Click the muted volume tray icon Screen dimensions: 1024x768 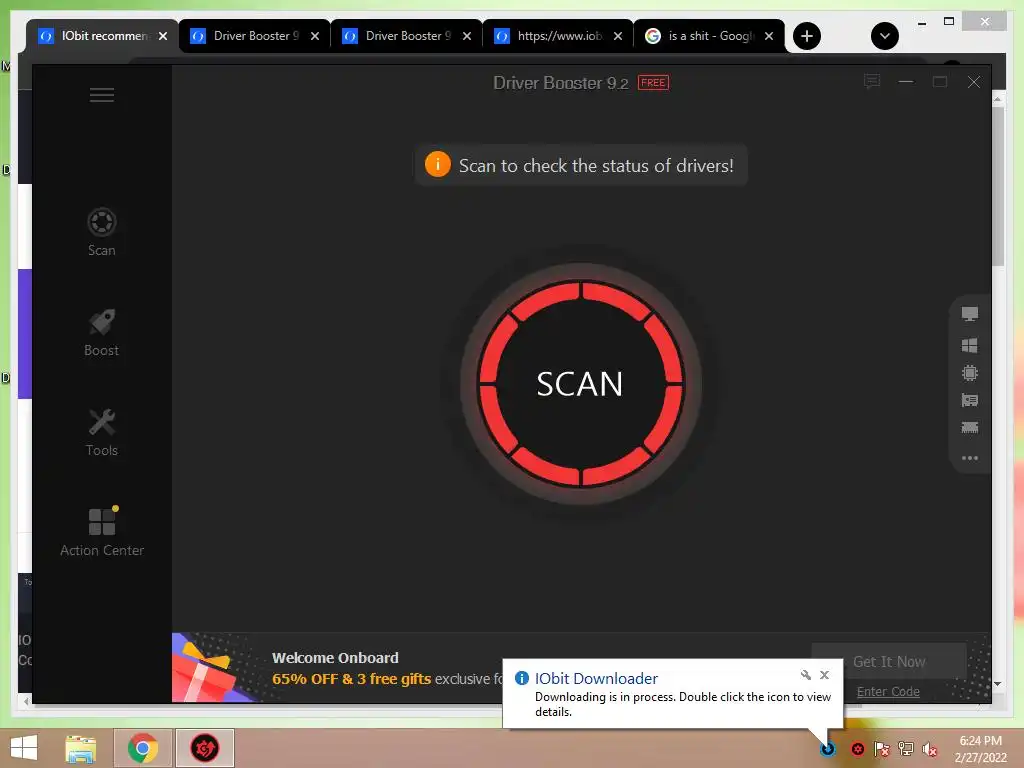(x=930, y=749)
